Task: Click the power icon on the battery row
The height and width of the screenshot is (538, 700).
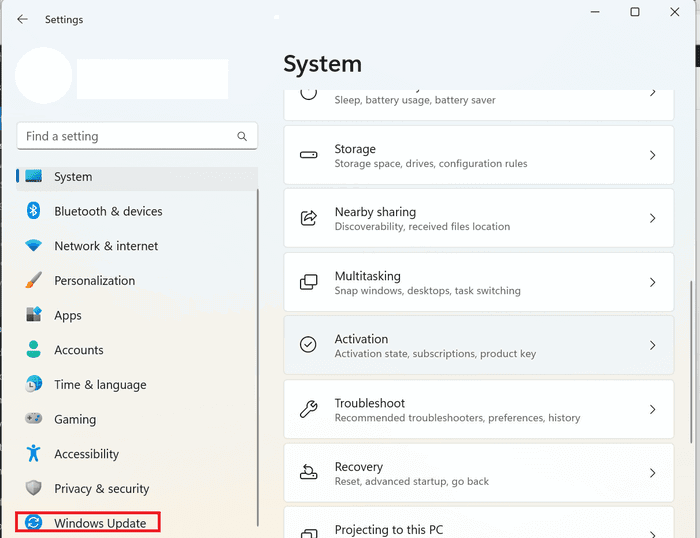Action: (308, 94)
